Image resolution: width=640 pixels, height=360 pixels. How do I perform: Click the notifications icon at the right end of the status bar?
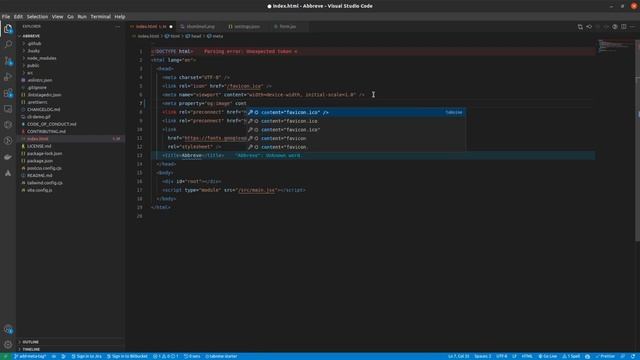pos(633,356)
